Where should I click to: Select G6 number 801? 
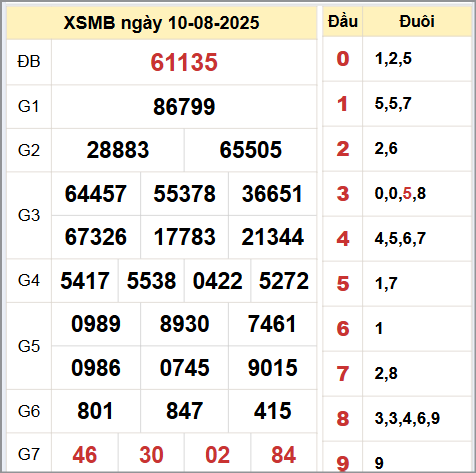95,411
